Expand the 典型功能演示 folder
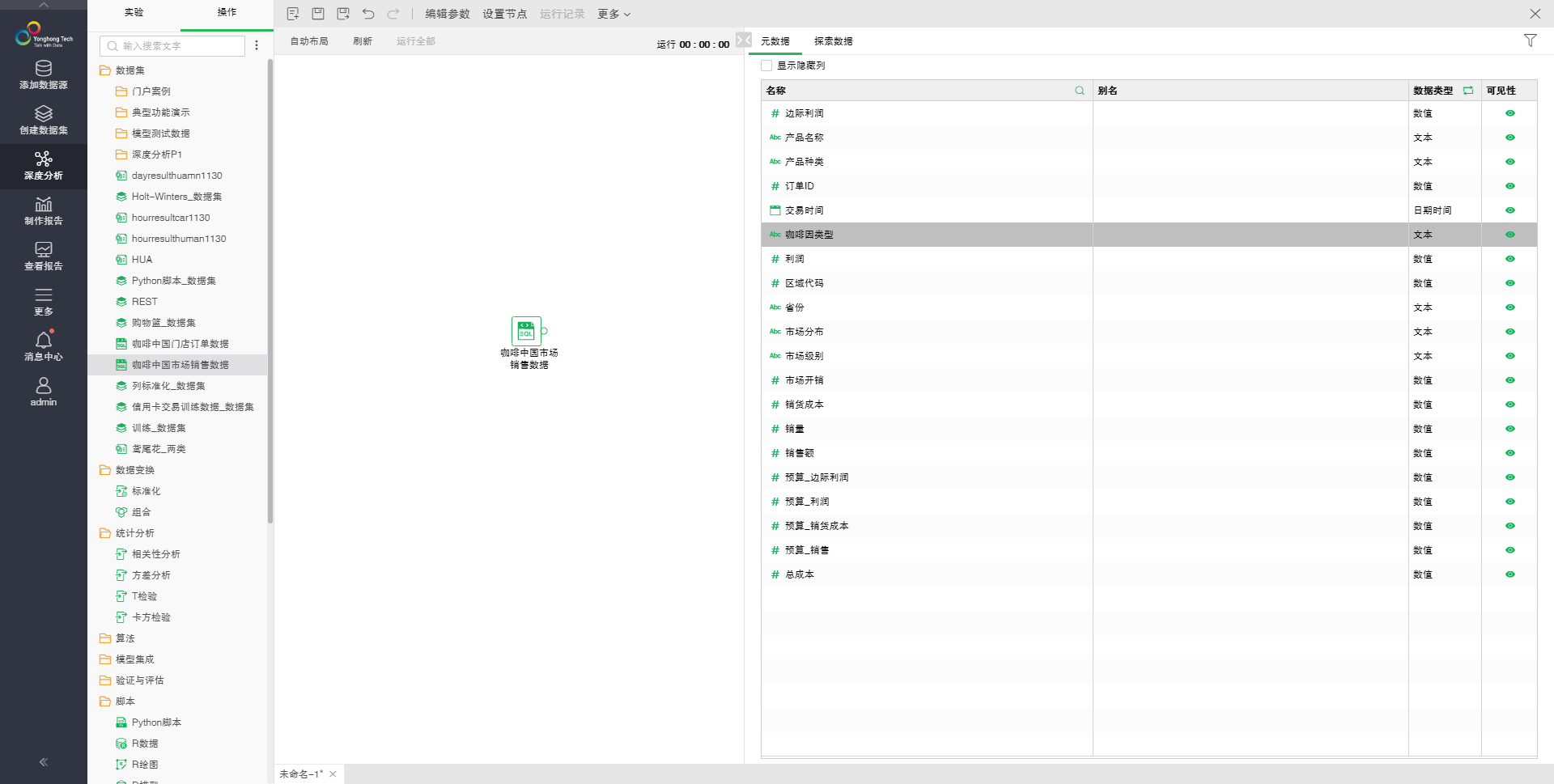The width and height of the screenshot is (1554, 784). (x=121, y=112)
